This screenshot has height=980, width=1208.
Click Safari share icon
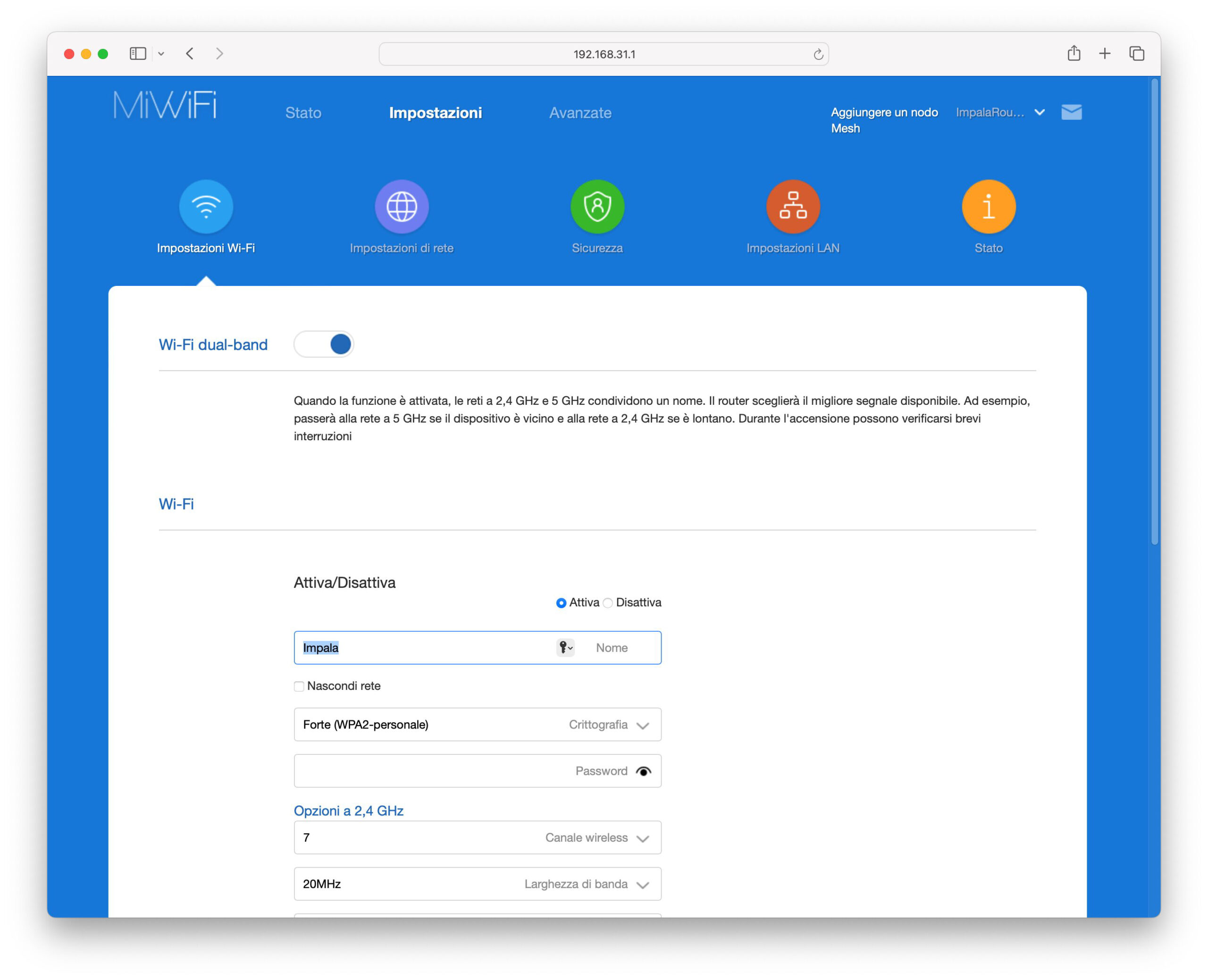point(1074,54)
